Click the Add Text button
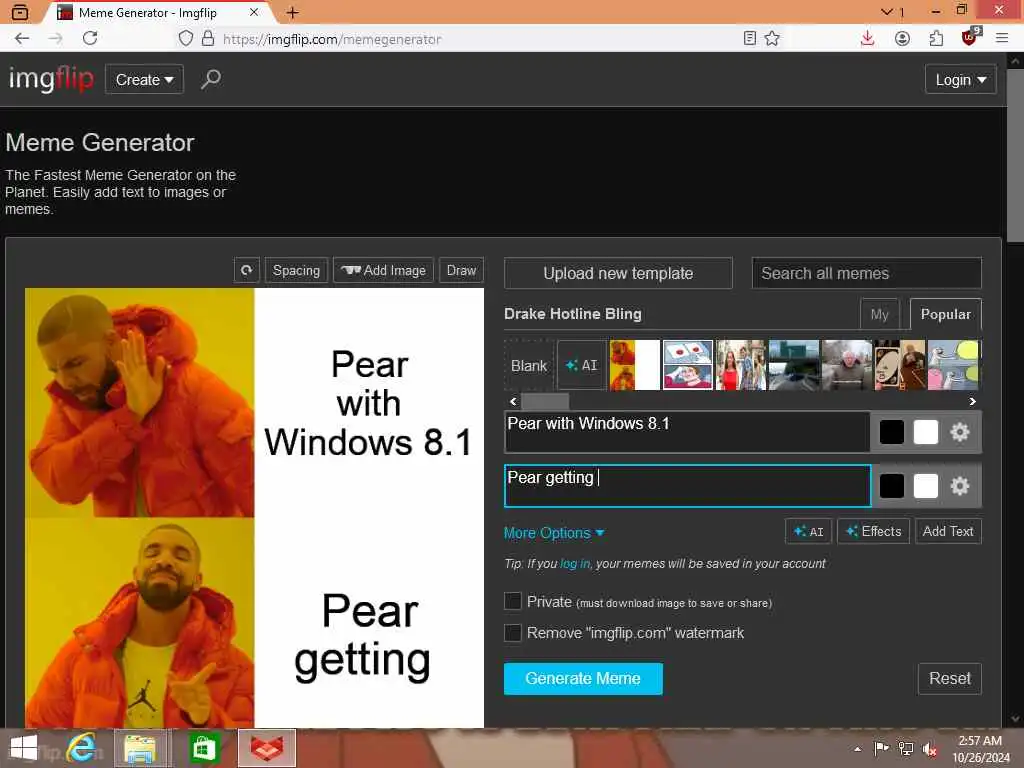1024x768 pixels. tap(948, 531)
